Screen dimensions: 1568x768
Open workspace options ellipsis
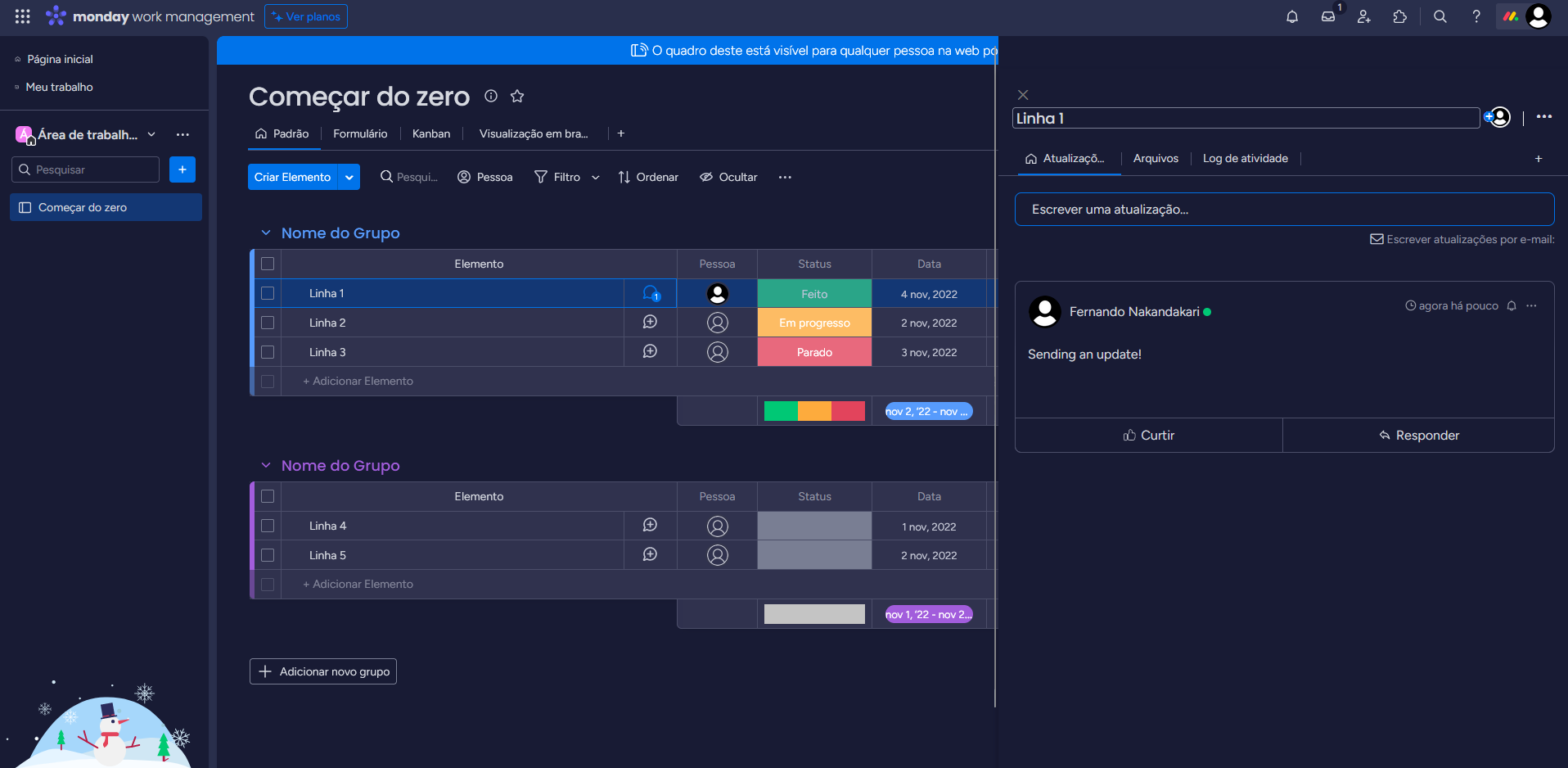point(182,134)
